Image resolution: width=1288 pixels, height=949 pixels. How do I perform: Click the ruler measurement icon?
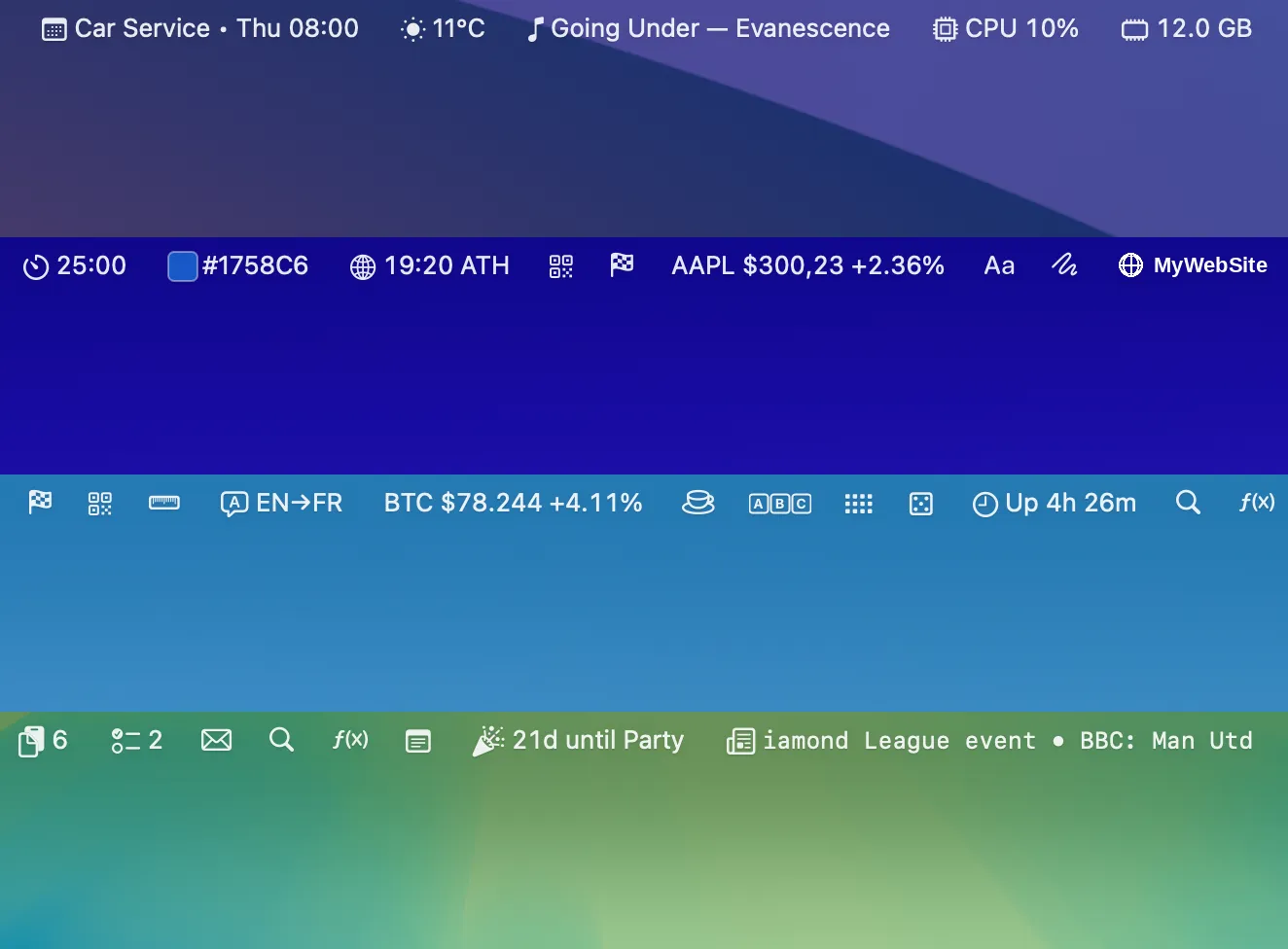pos(164,503)
